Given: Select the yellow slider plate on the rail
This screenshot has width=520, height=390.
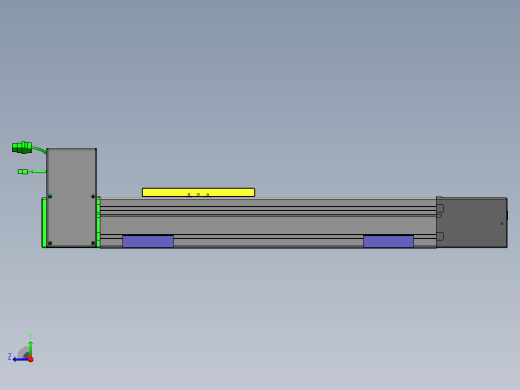Looking at the screenshot, I should coord(198,192).
